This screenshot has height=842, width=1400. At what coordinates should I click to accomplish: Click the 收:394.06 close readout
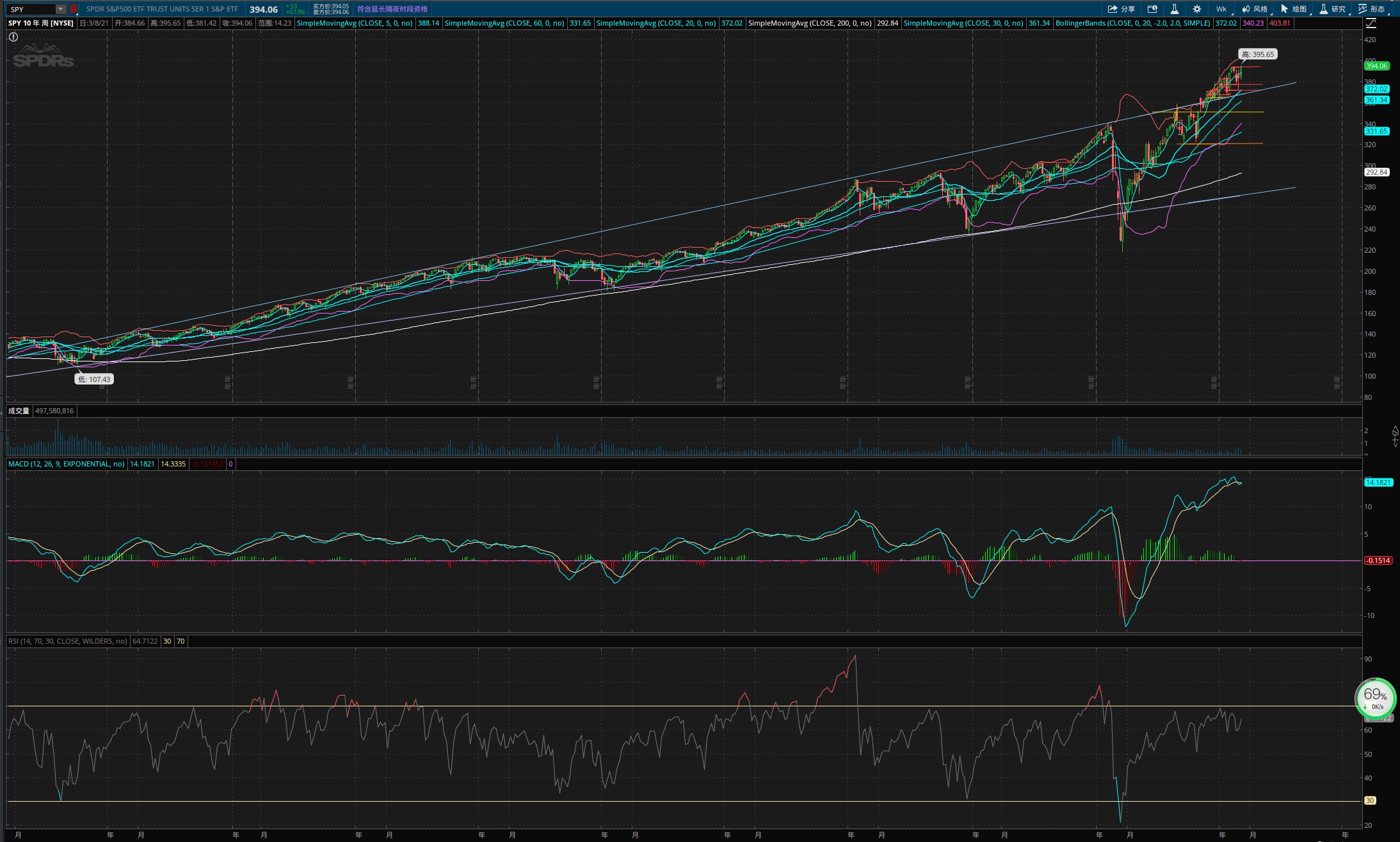point(237,23)
